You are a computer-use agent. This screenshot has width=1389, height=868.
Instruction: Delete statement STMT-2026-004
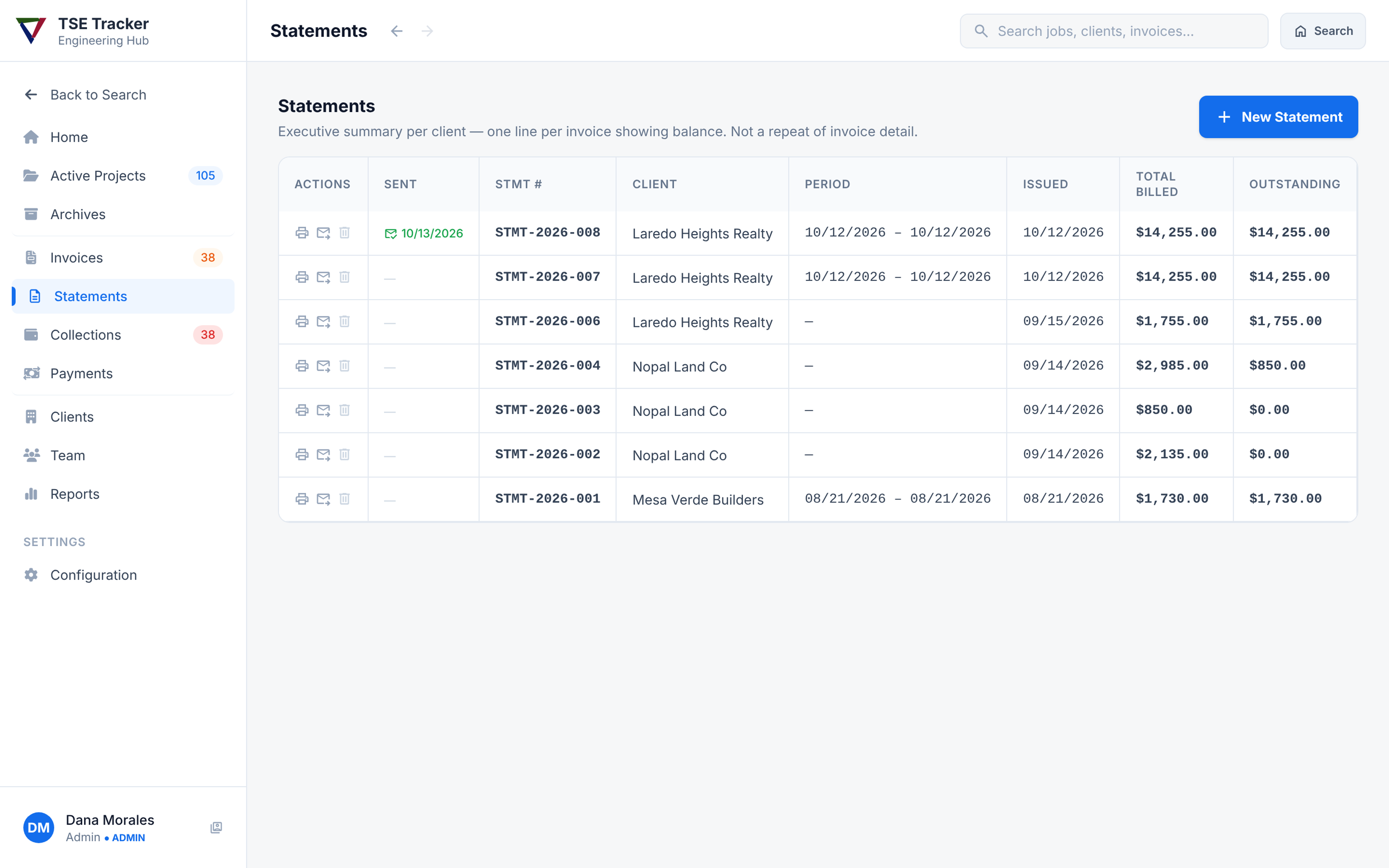[x=344, y=366]
